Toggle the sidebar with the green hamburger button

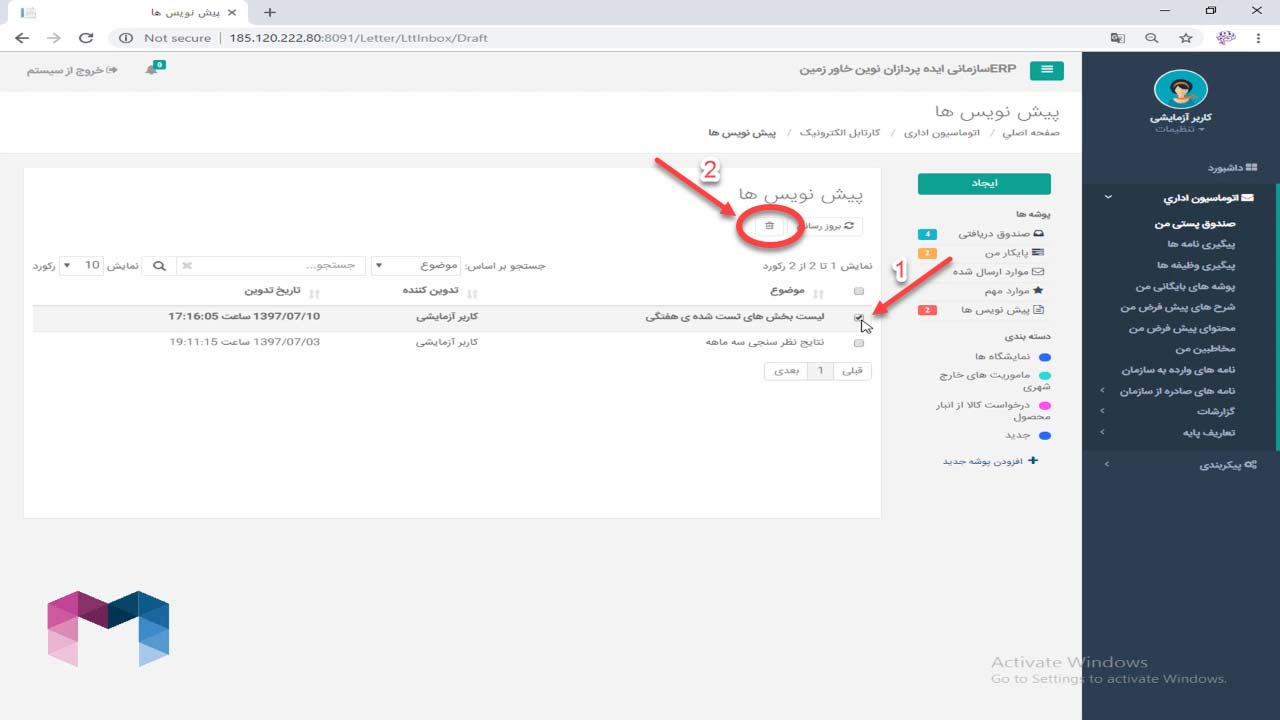(1047, 70)
